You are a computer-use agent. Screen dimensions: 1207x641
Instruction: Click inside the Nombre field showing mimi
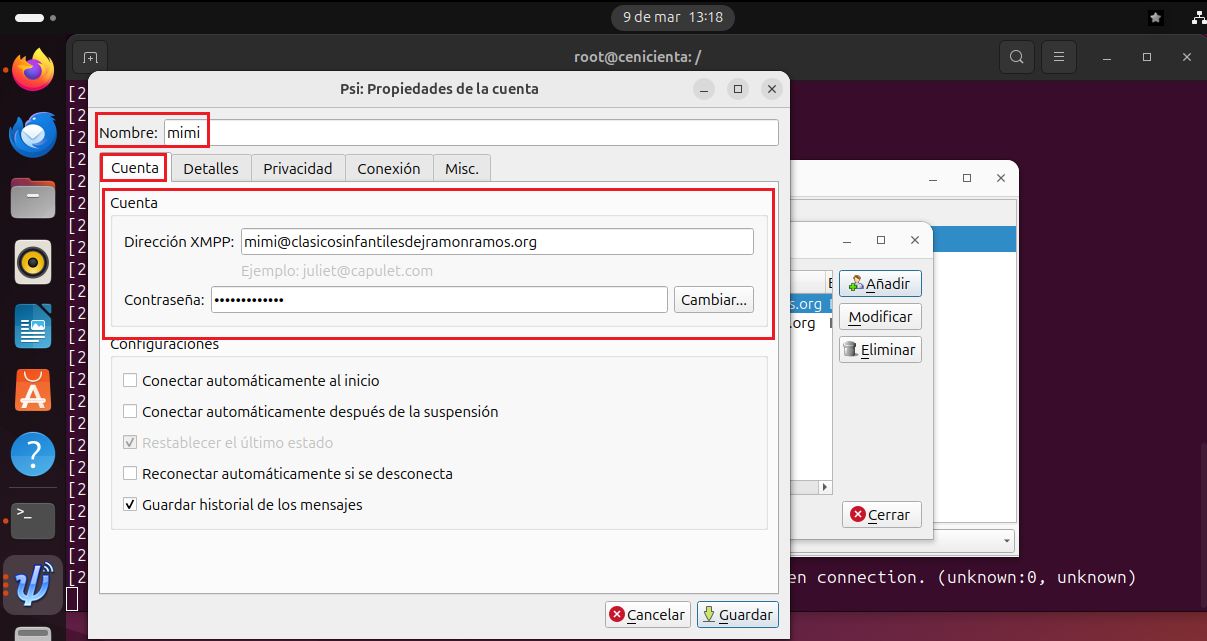400,131
